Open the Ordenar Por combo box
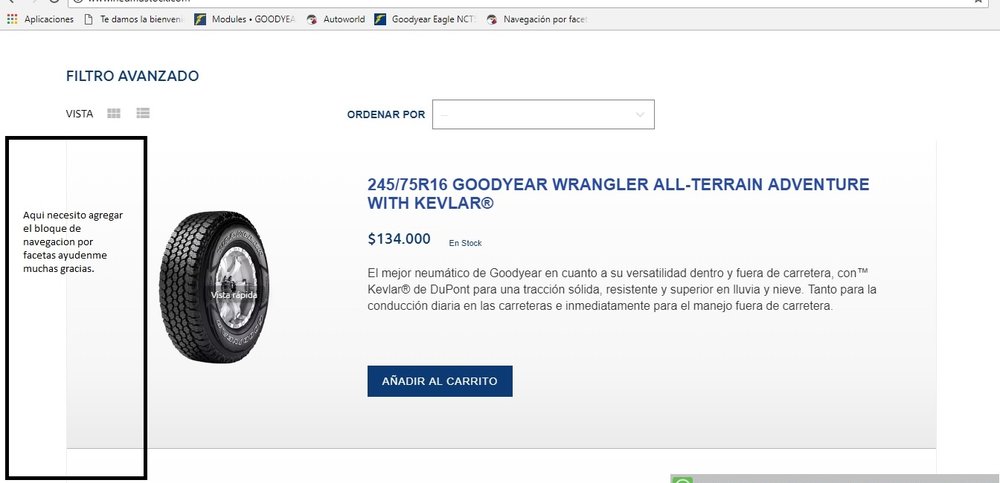The width and height of the screenshot is (1000, 483). point(543,114)
